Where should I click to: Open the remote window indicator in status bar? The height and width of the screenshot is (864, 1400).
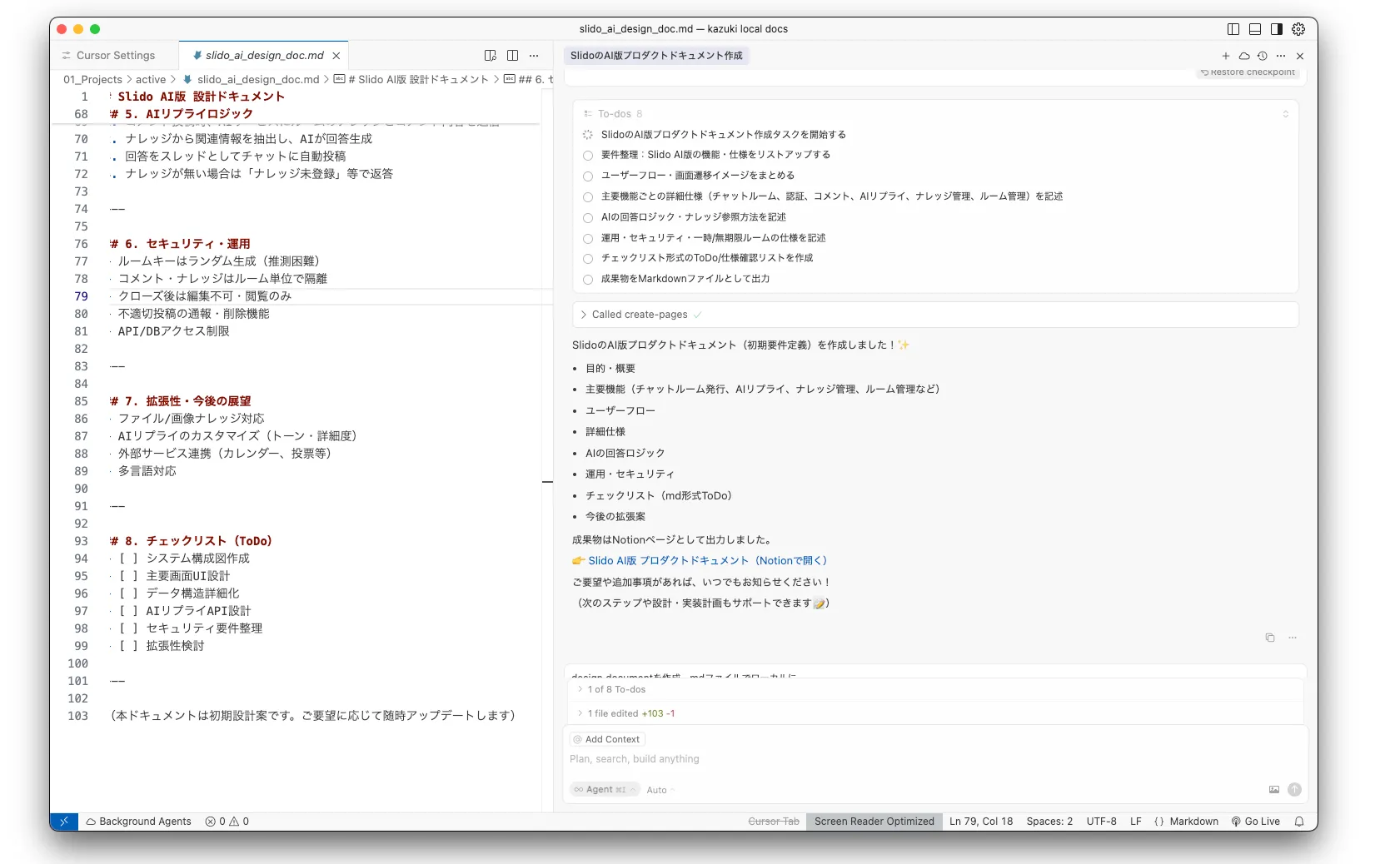64,821
